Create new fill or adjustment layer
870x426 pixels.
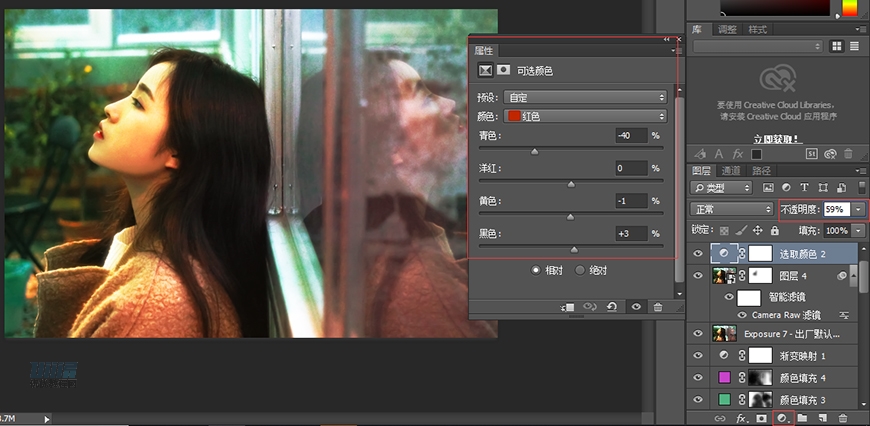[783, 418]
